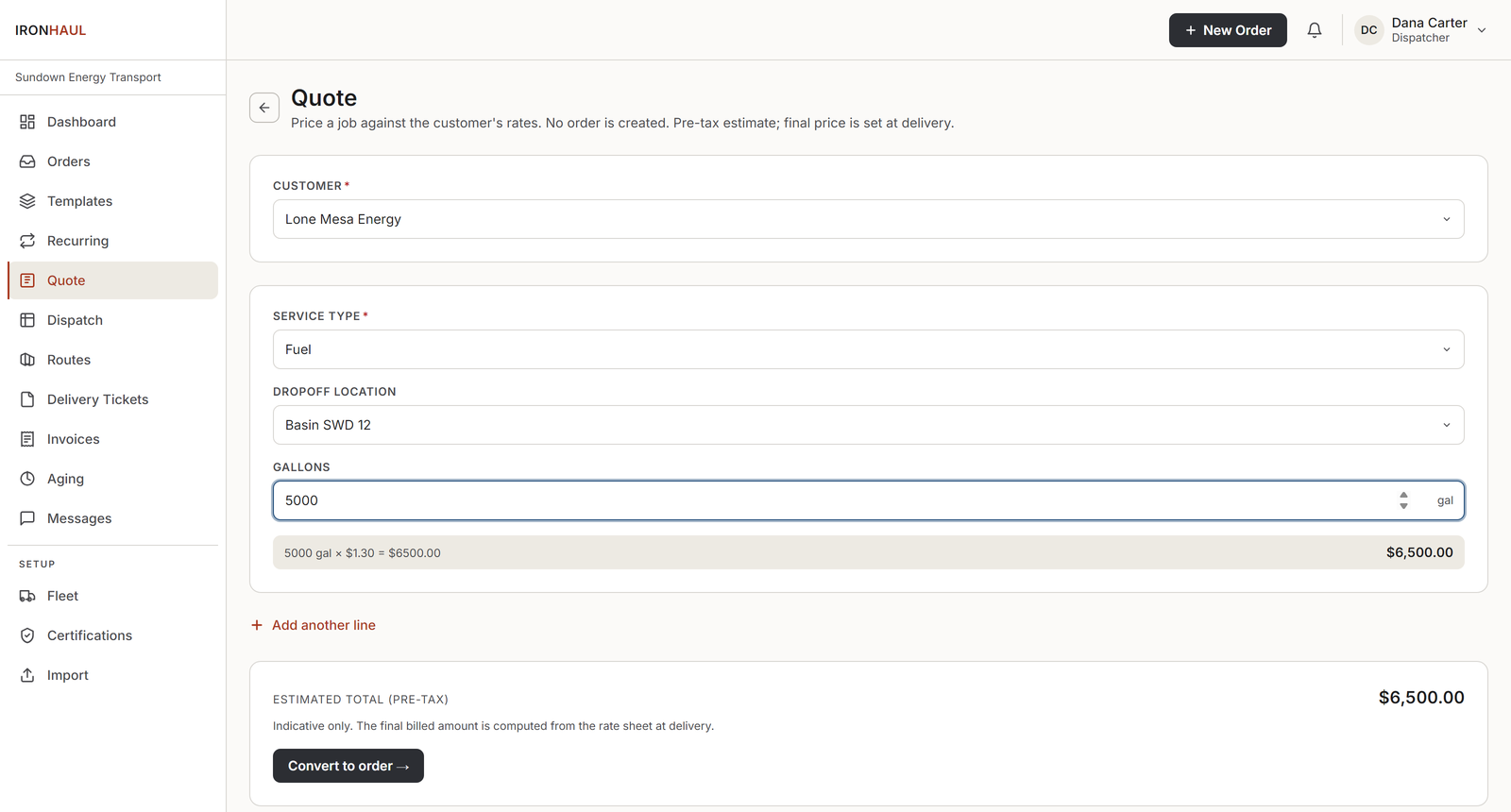Navigate to Delivery Tickets label
Viewport: 1511px width, 812px height.
[x=97, y=399]
